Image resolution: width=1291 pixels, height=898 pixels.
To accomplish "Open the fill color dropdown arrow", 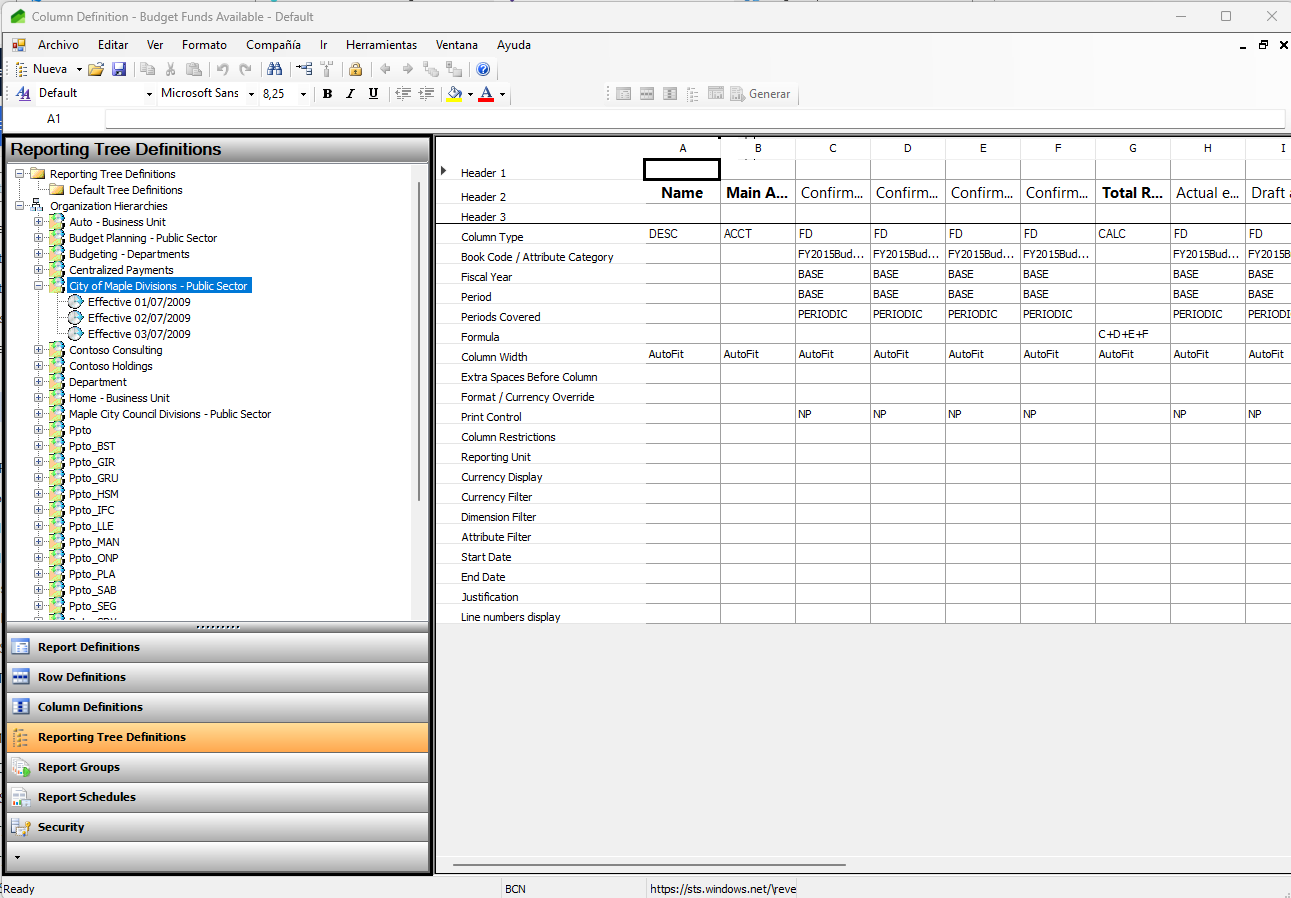I will tap(470, 94).
